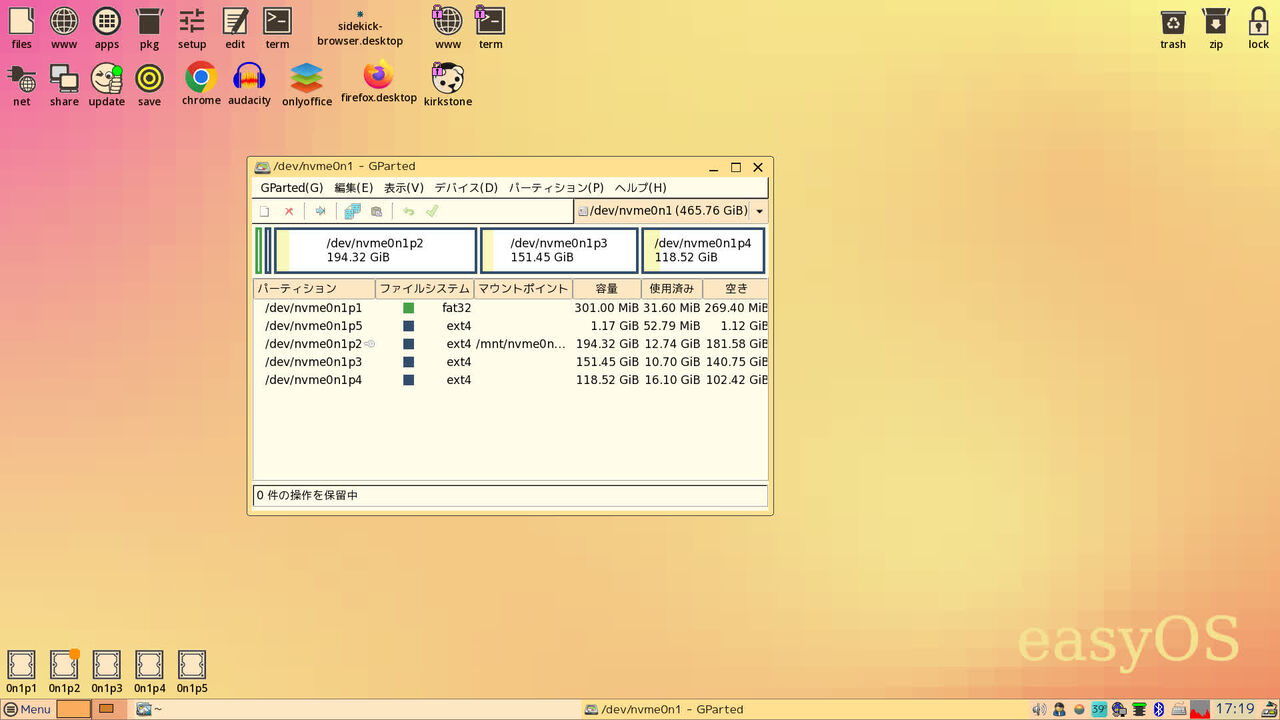Image resolution: width=1280 pixels, height=720 pixels.
Task: Select the Resize/Move toolbar icon
Action: pyautogui.click(x=320, y=211)
